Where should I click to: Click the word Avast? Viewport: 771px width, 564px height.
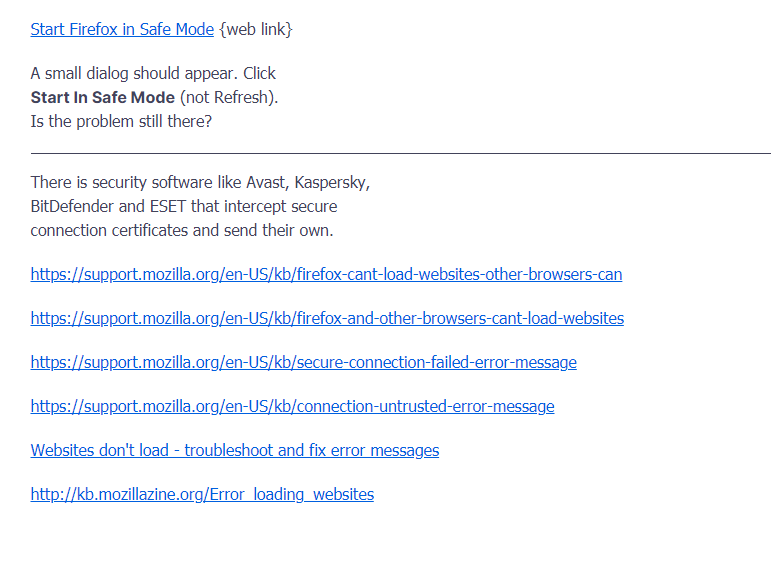click(x=266, y=183)
